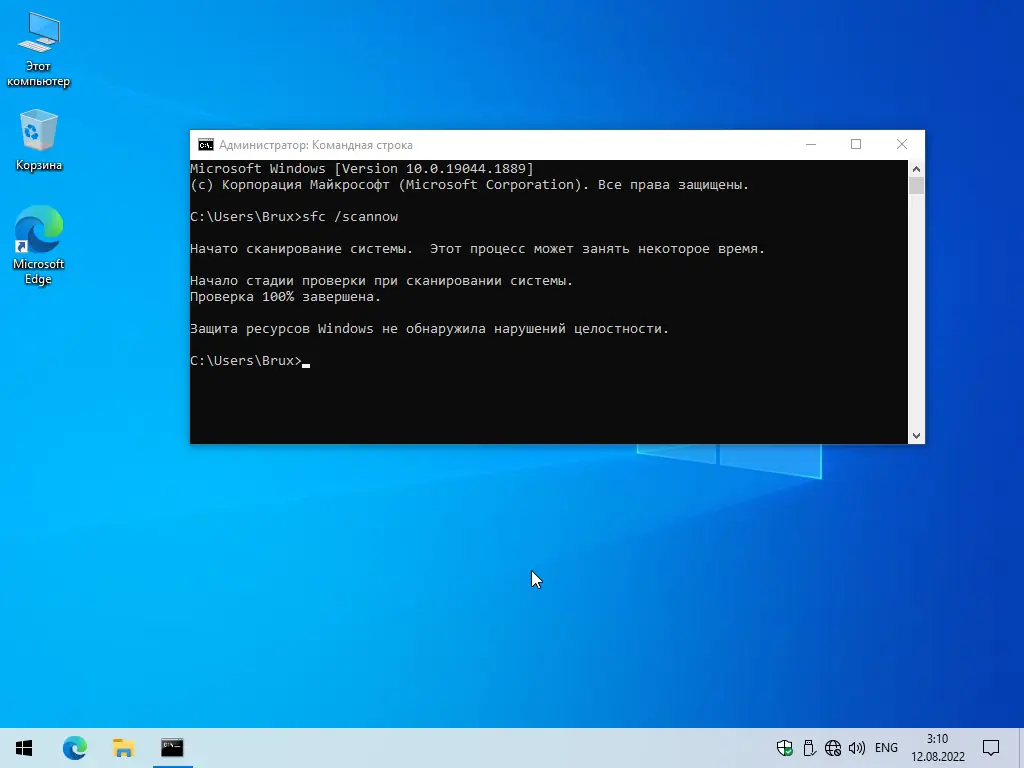1024x768 pixels.
Task: Click the Администратор: Командная строка title text
Action: click(x=316, y=145)
